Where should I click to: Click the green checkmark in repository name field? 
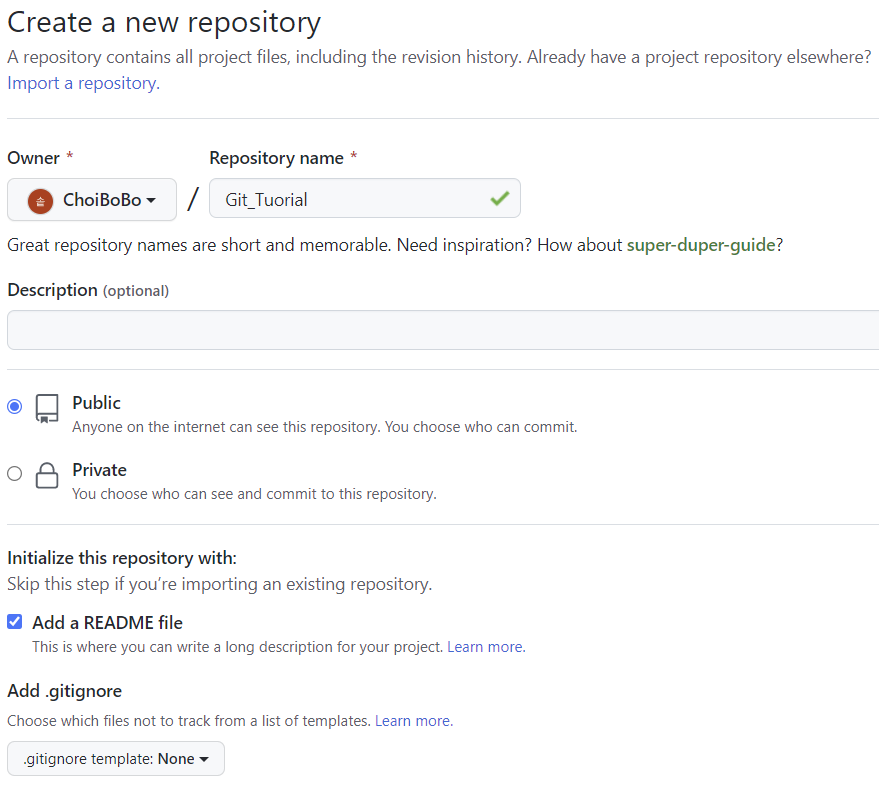[499, 198]
